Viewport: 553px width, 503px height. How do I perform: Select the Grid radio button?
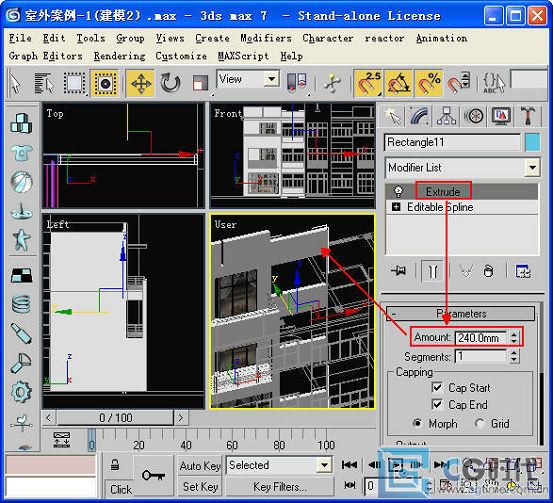coord(479,423)
